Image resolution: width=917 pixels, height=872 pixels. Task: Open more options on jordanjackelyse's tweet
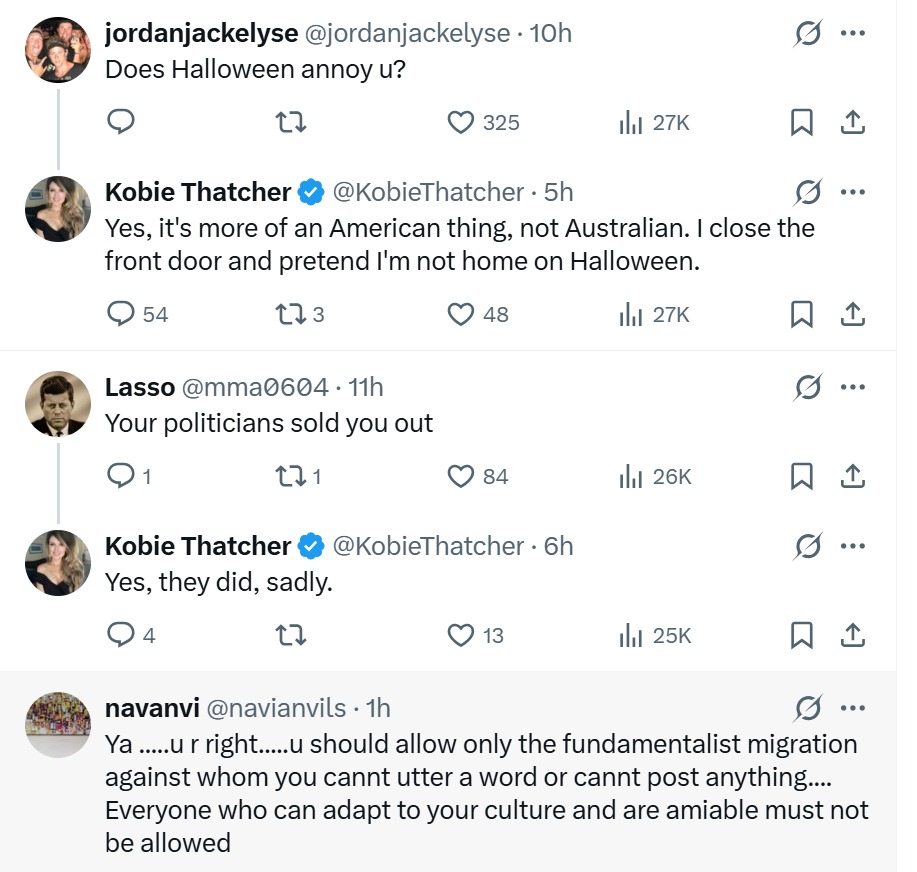coord(852,33)
